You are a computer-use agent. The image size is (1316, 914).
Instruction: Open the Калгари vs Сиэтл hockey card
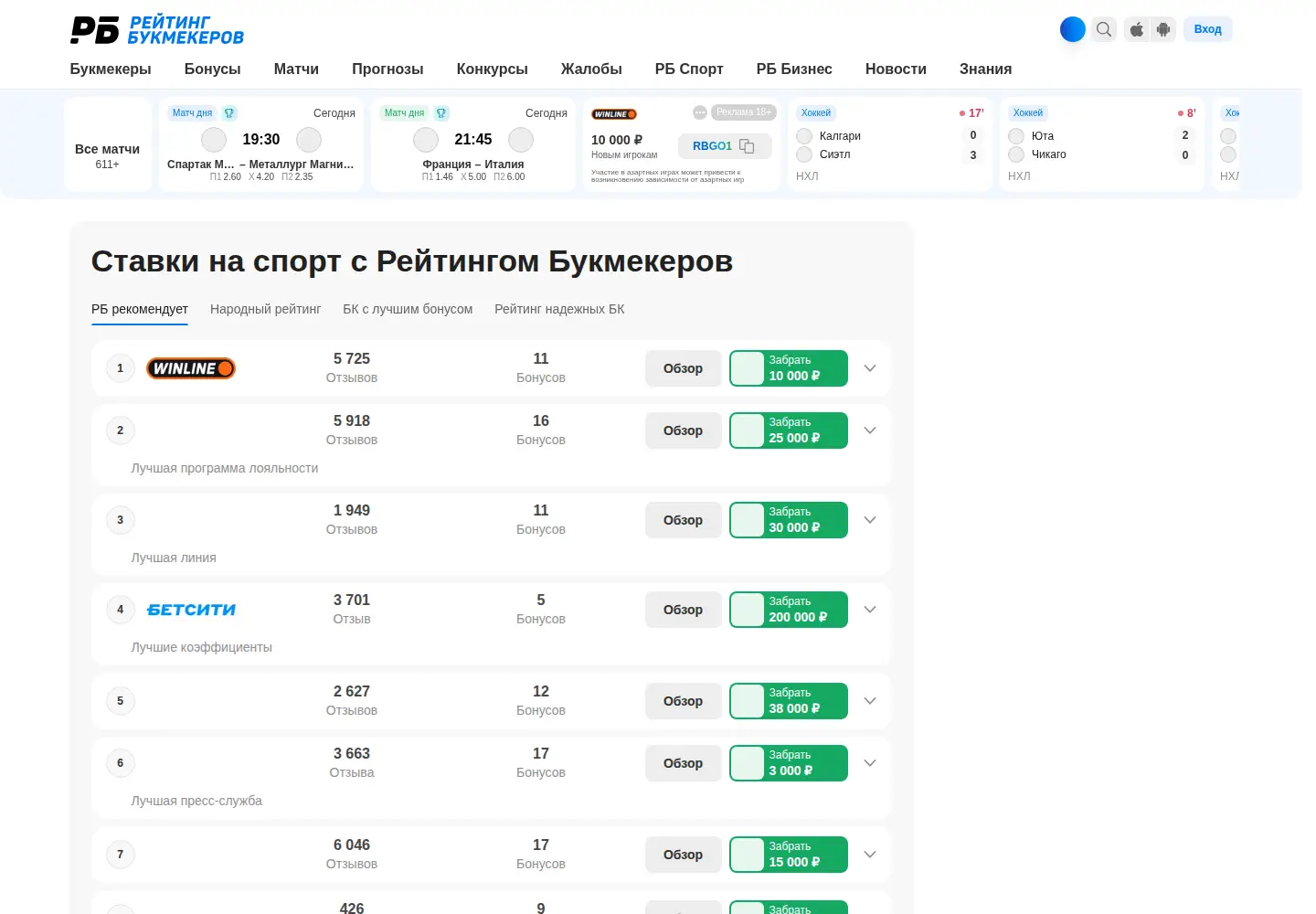890,144
